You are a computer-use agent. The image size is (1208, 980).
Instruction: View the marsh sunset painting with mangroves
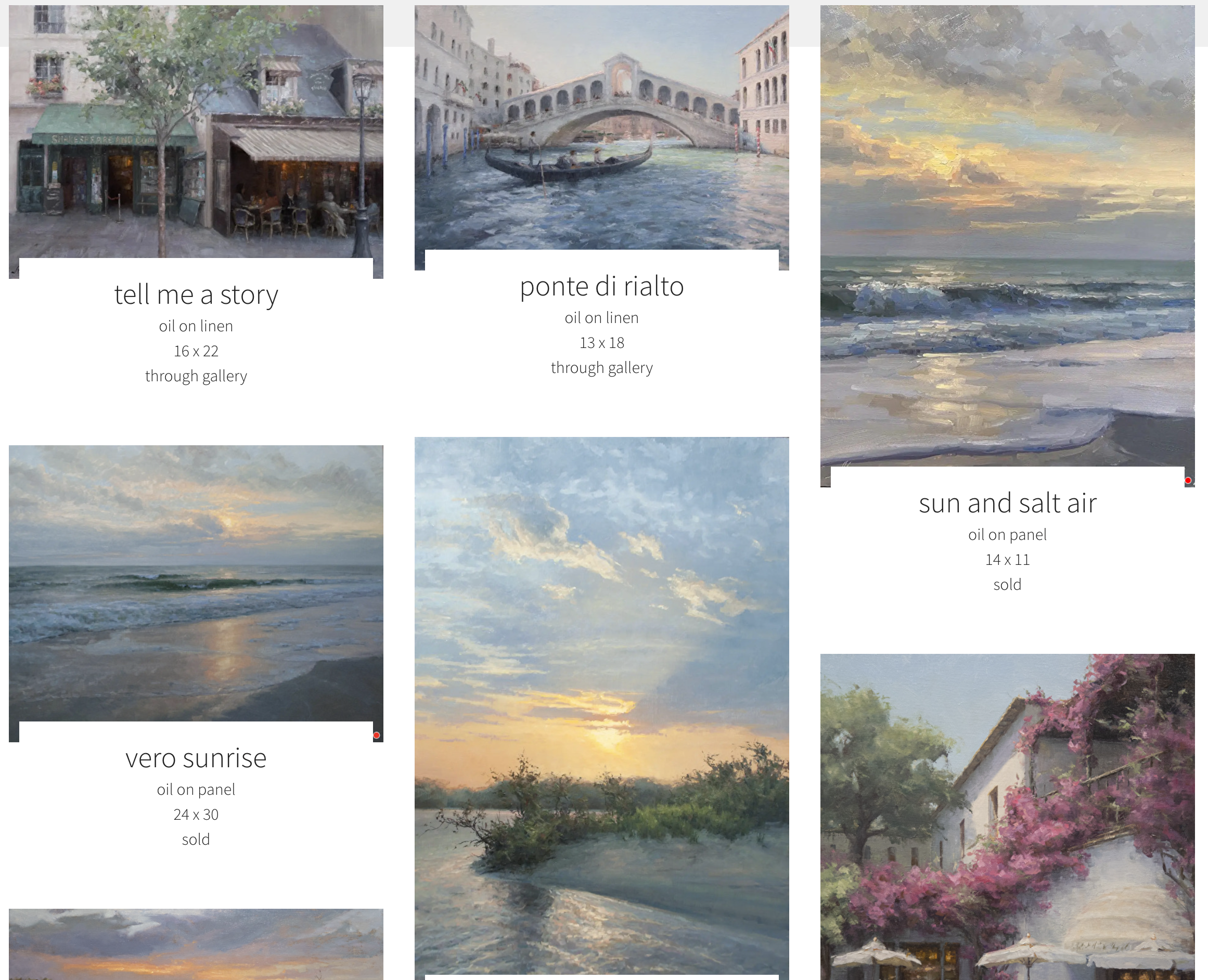pos(602,706)
